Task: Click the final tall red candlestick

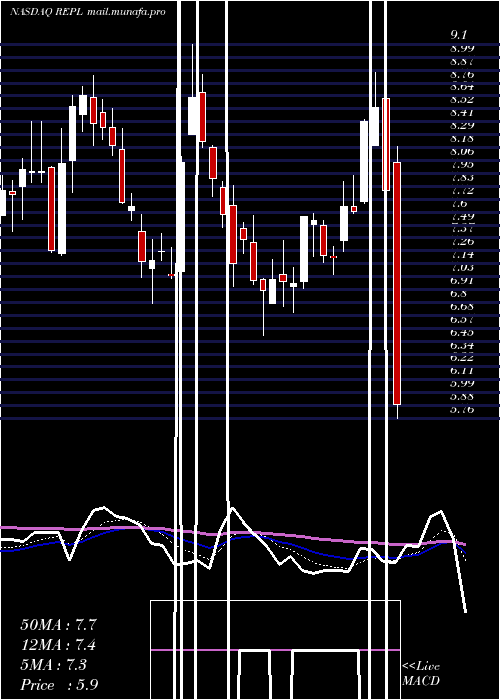Action: coord(397,283)
